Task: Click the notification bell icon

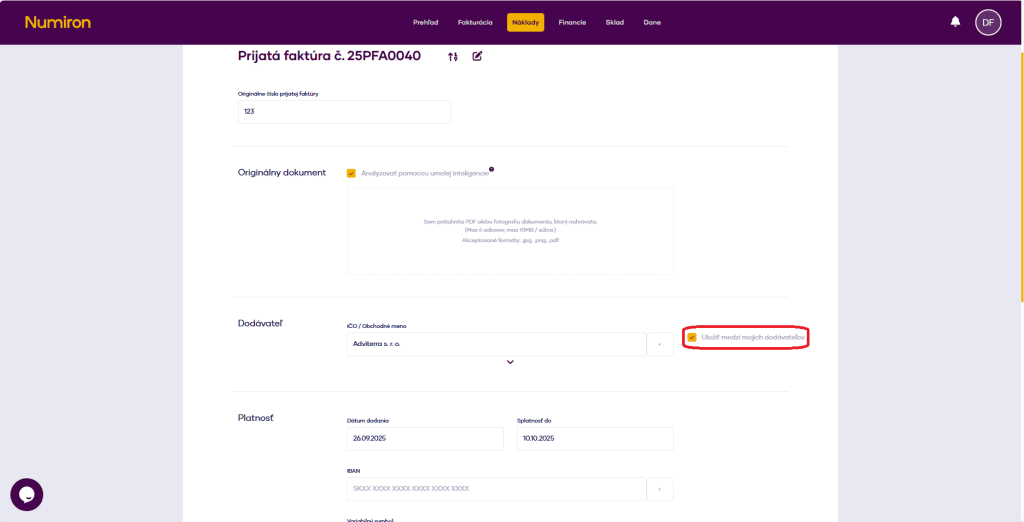Action: [x=955, y=22]
